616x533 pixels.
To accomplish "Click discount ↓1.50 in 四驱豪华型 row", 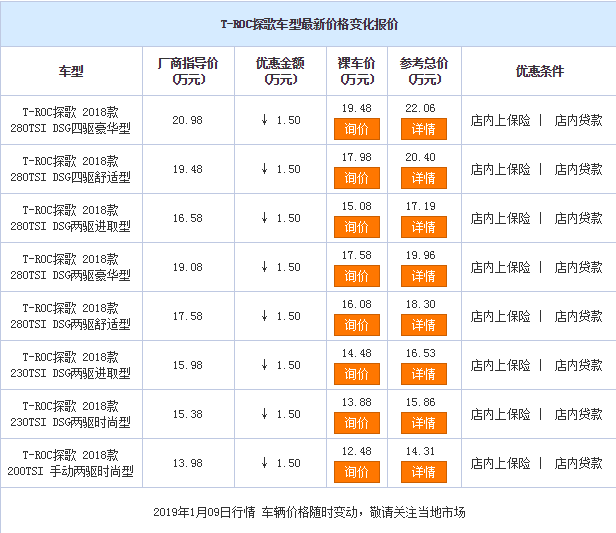I will click(280, 120).
